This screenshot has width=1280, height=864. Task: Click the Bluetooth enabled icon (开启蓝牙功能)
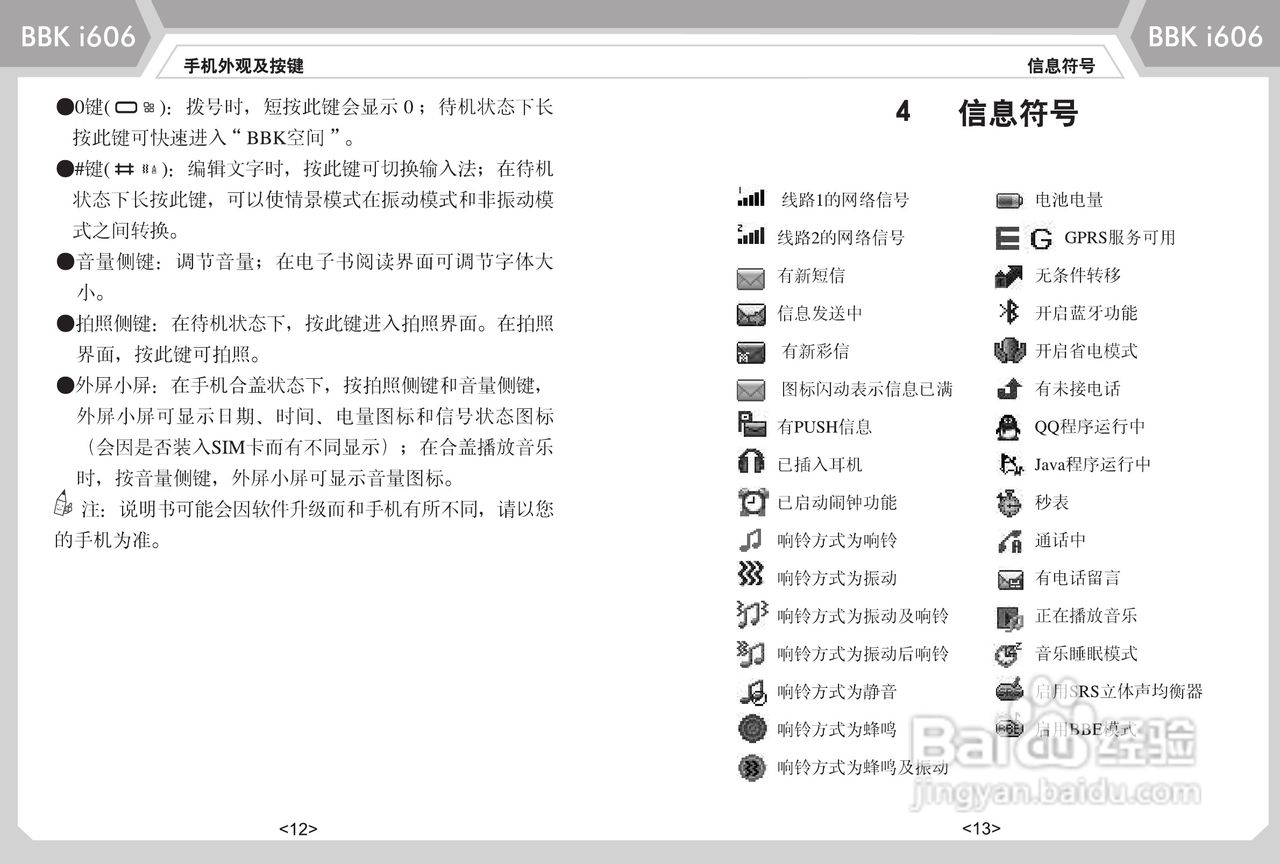(1009, 312)
